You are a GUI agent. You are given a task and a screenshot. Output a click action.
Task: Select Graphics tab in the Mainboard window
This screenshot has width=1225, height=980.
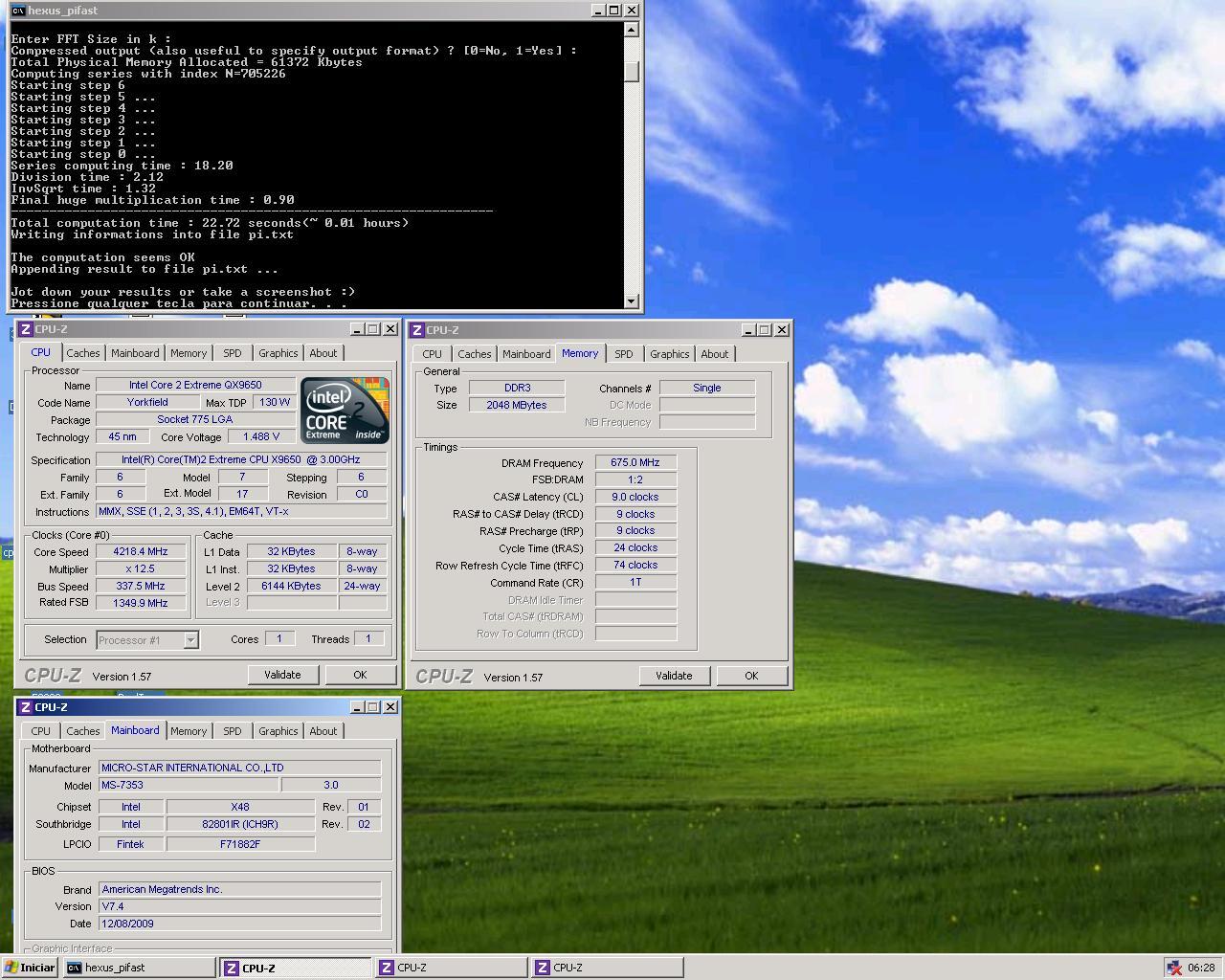[278, 731]
